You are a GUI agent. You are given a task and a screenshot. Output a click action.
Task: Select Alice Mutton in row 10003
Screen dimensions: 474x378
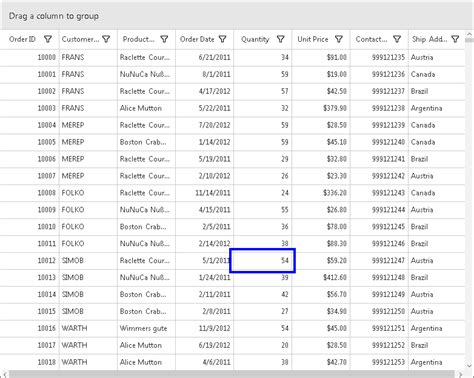146,108
